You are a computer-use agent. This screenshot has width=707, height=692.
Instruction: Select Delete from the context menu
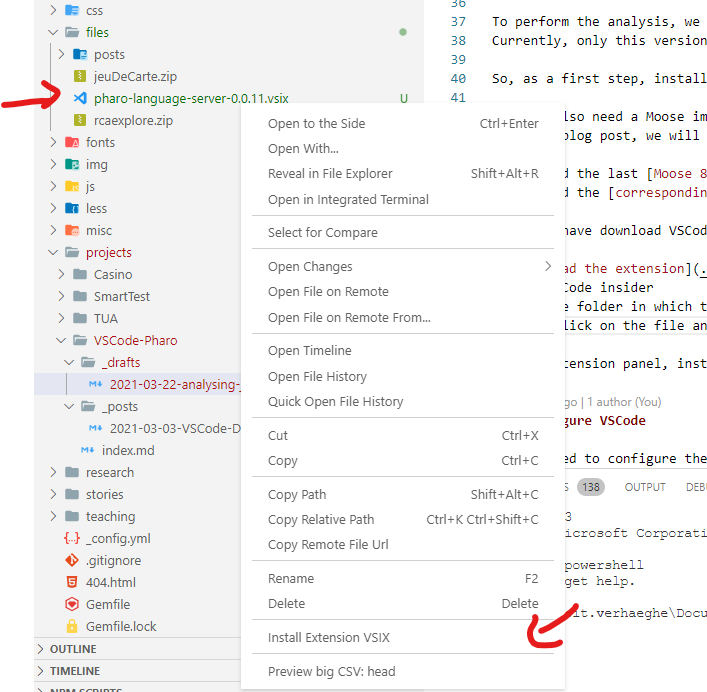(x=403, y=603)
